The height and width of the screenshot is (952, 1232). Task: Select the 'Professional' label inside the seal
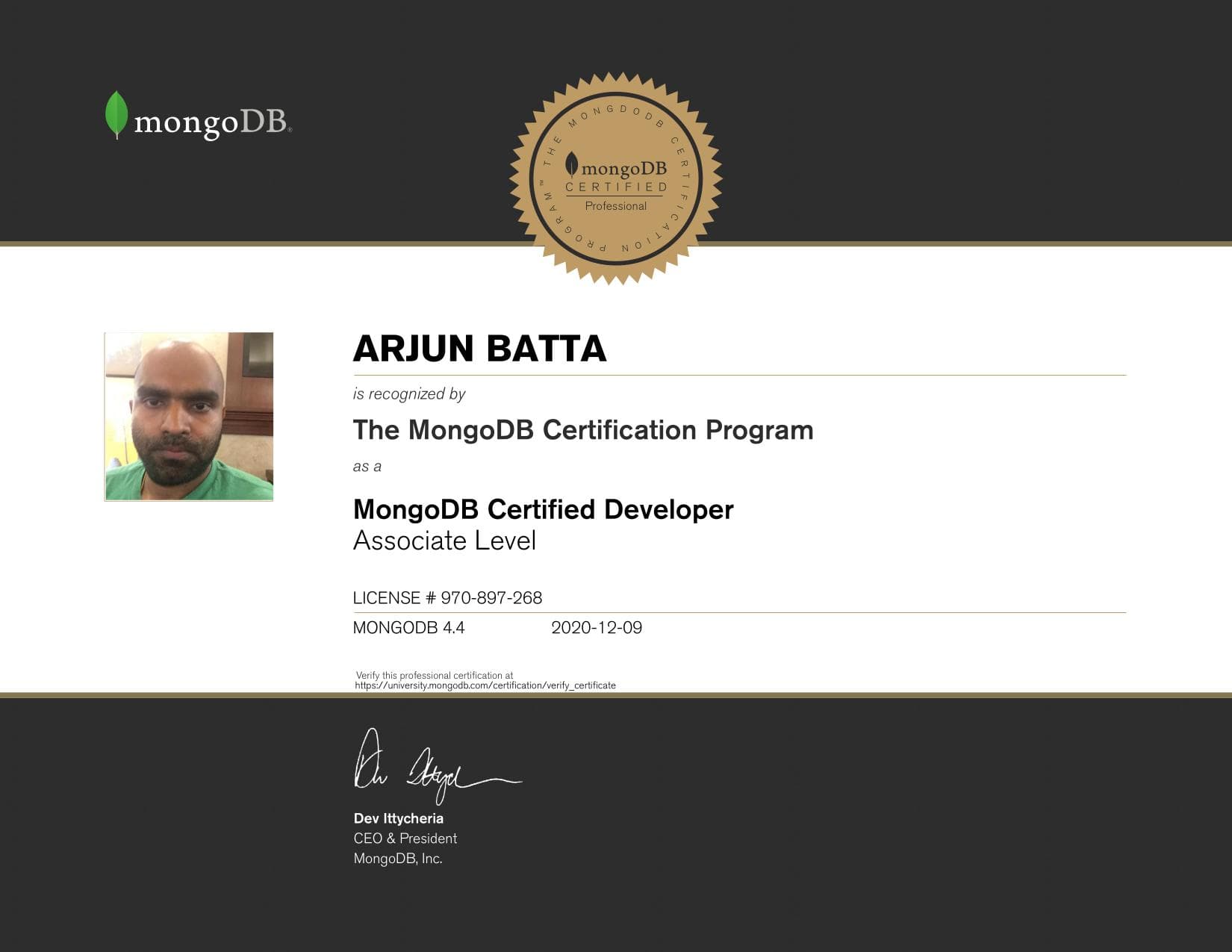pos(615,205)
